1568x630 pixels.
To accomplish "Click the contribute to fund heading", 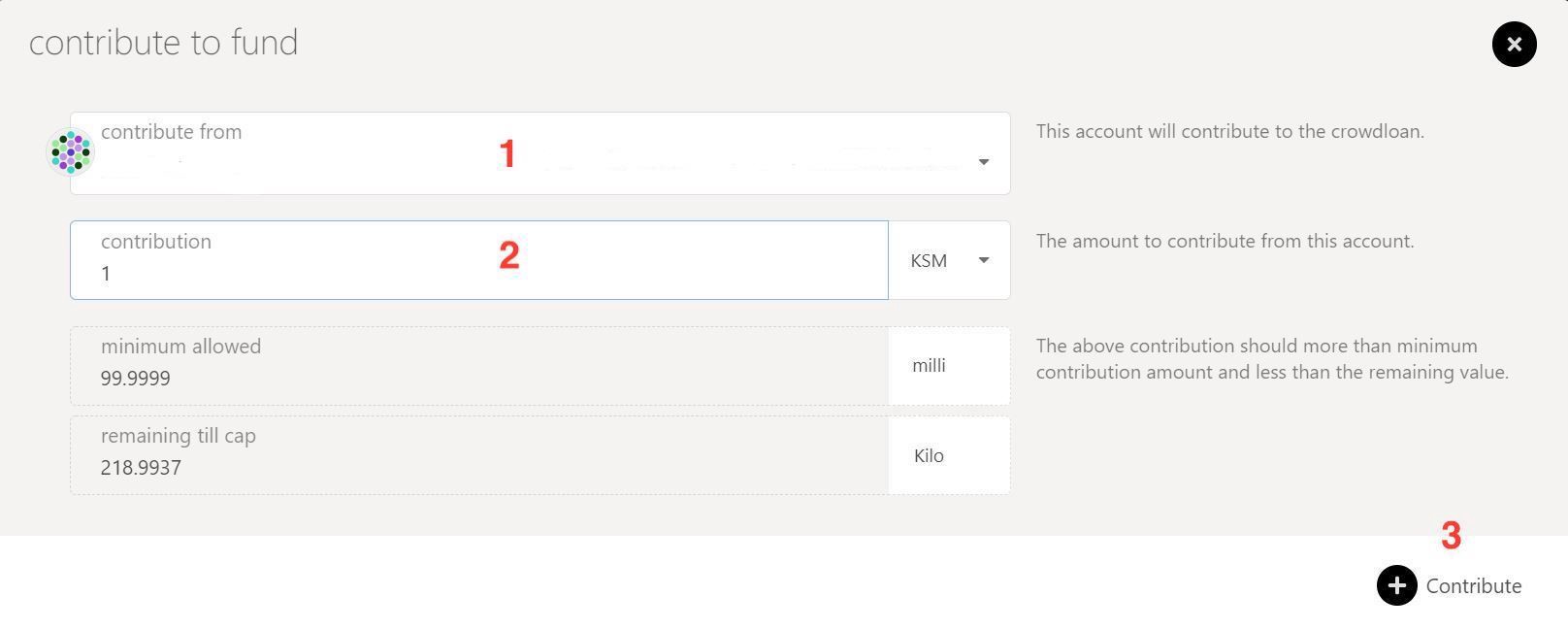I will (x=163, y=43).
